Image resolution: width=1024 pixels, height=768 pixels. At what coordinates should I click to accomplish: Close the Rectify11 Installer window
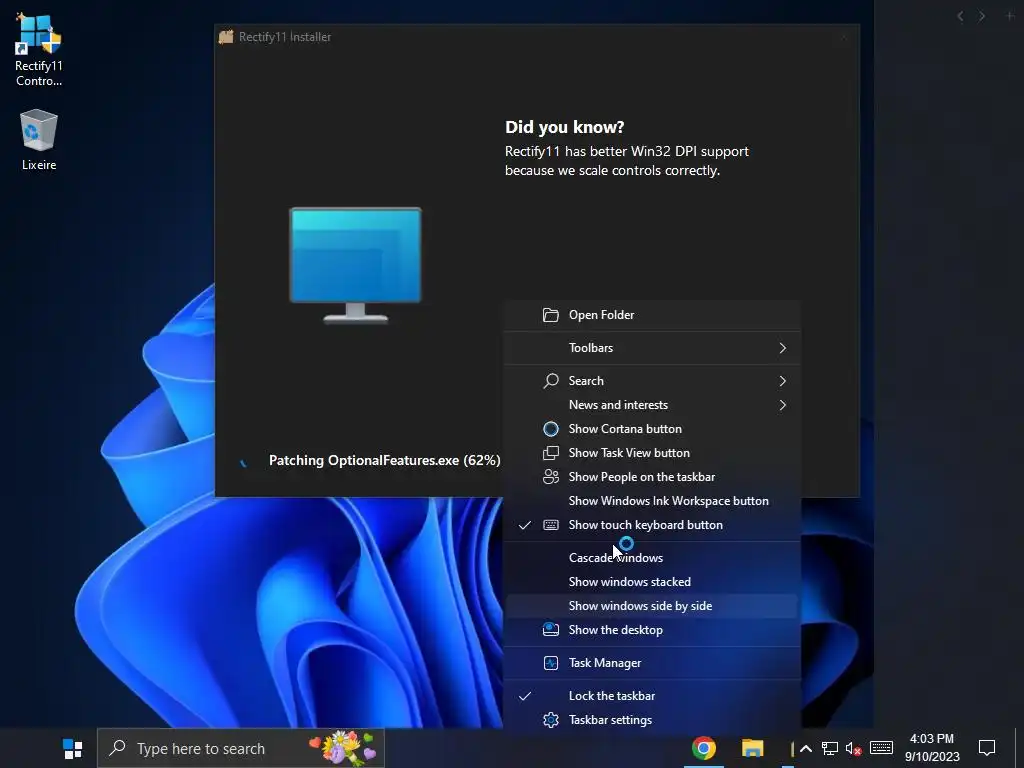click(843, 37)
